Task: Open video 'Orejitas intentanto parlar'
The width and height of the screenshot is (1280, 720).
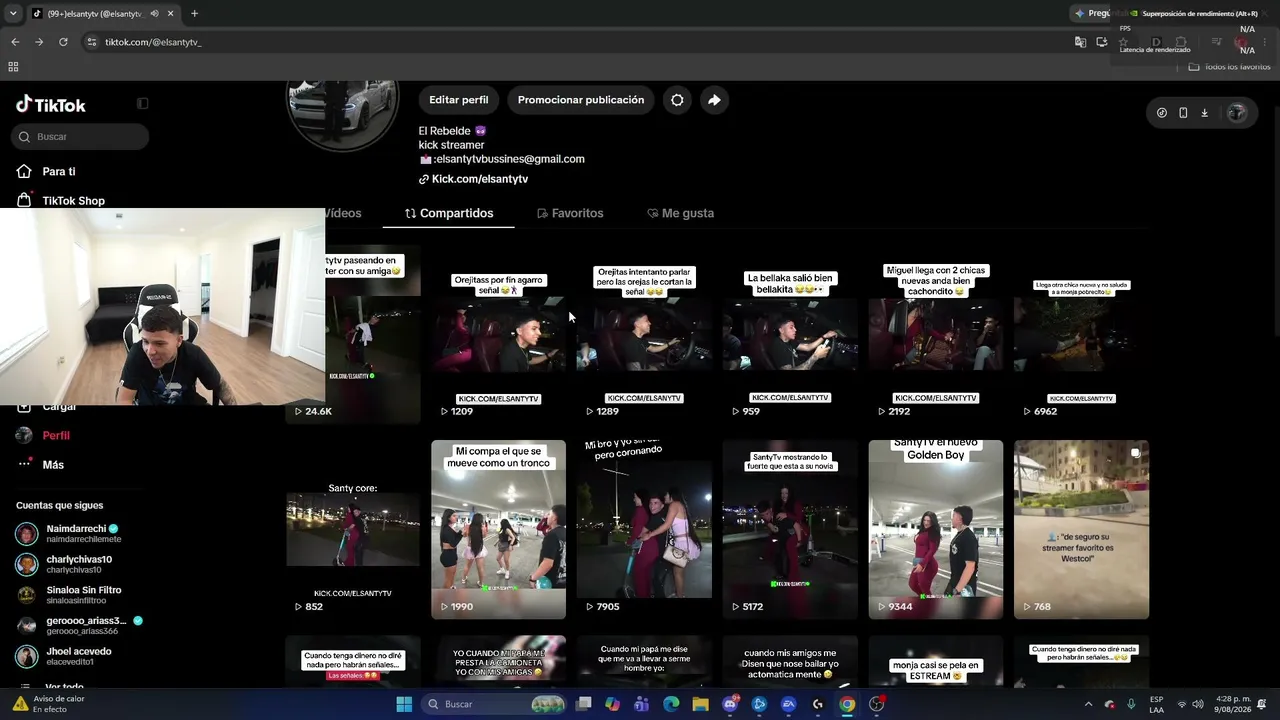Action: tap(644, 335)
